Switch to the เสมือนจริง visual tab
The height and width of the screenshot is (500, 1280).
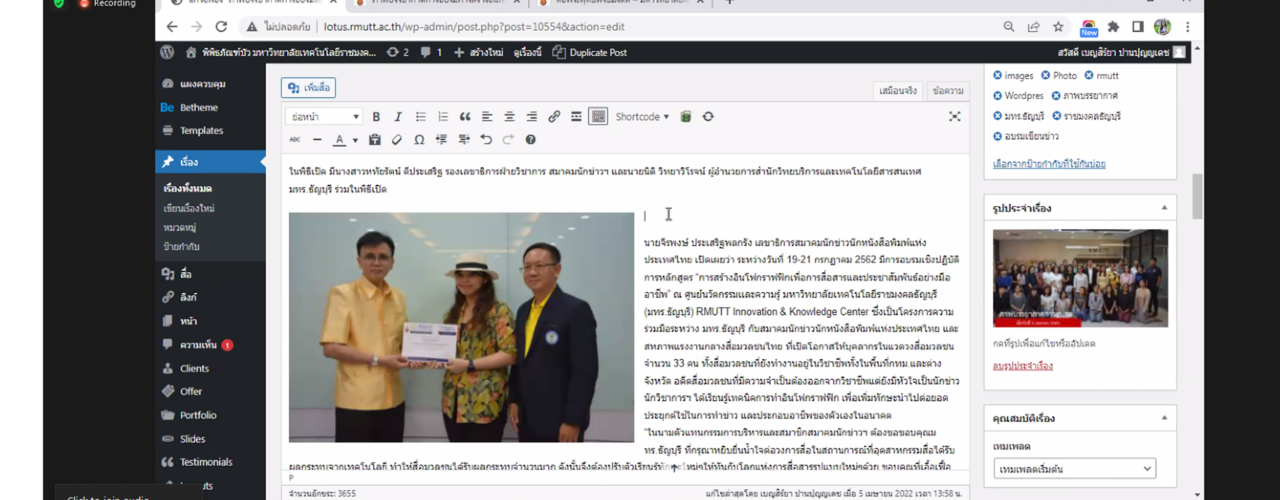click(x=897, y=91)
